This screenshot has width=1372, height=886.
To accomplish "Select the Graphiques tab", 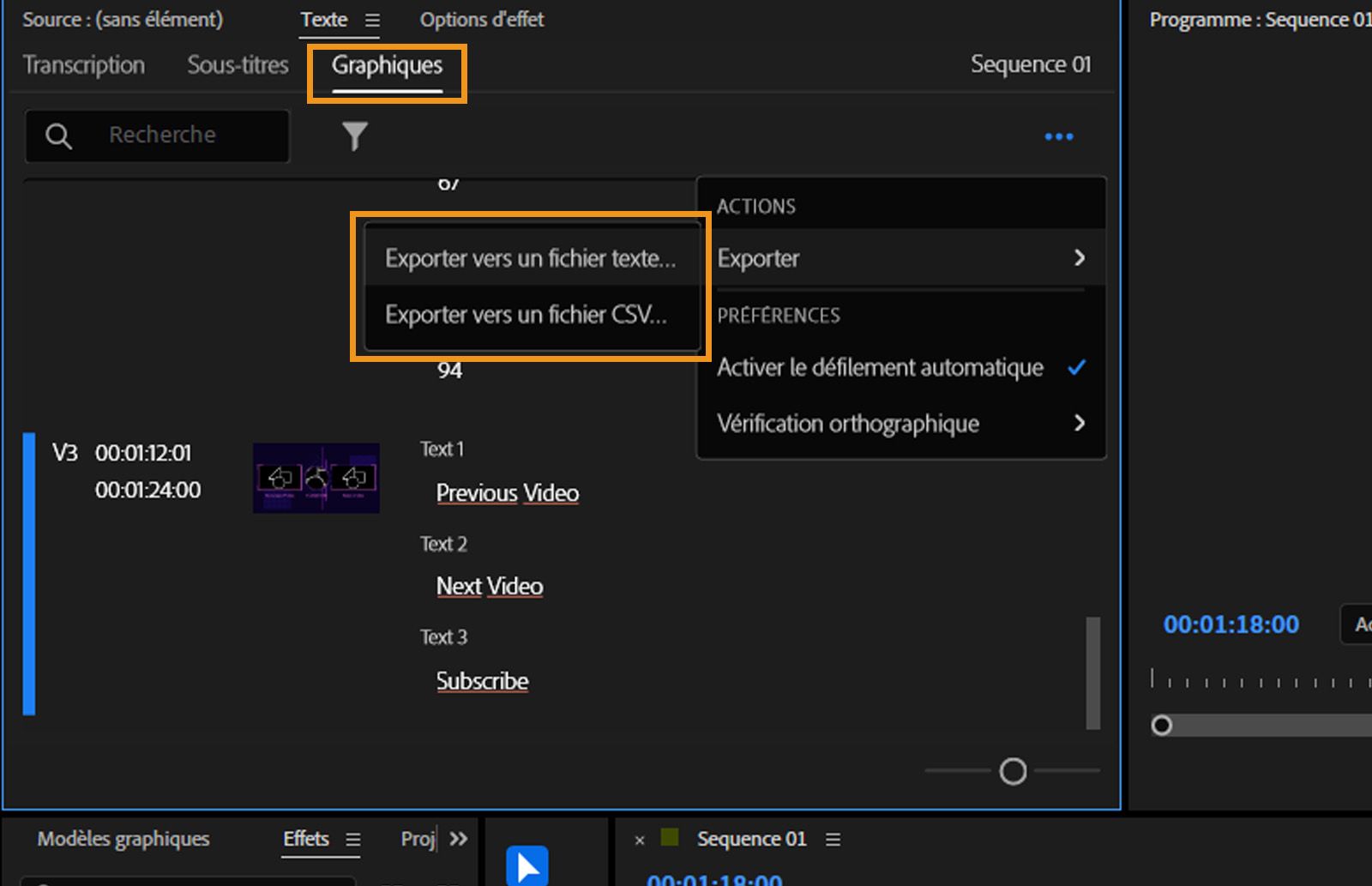I will (388, 65).
